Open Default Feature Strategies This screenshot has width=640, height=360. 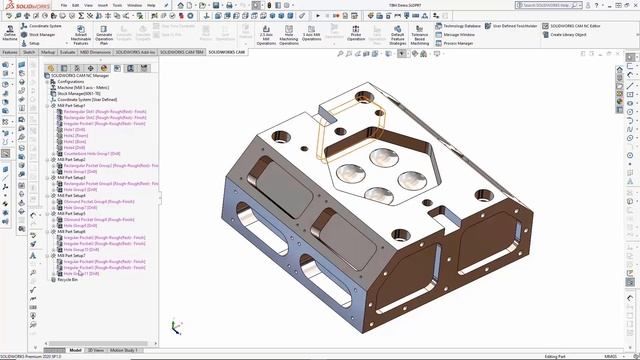(x=398, y=35)
